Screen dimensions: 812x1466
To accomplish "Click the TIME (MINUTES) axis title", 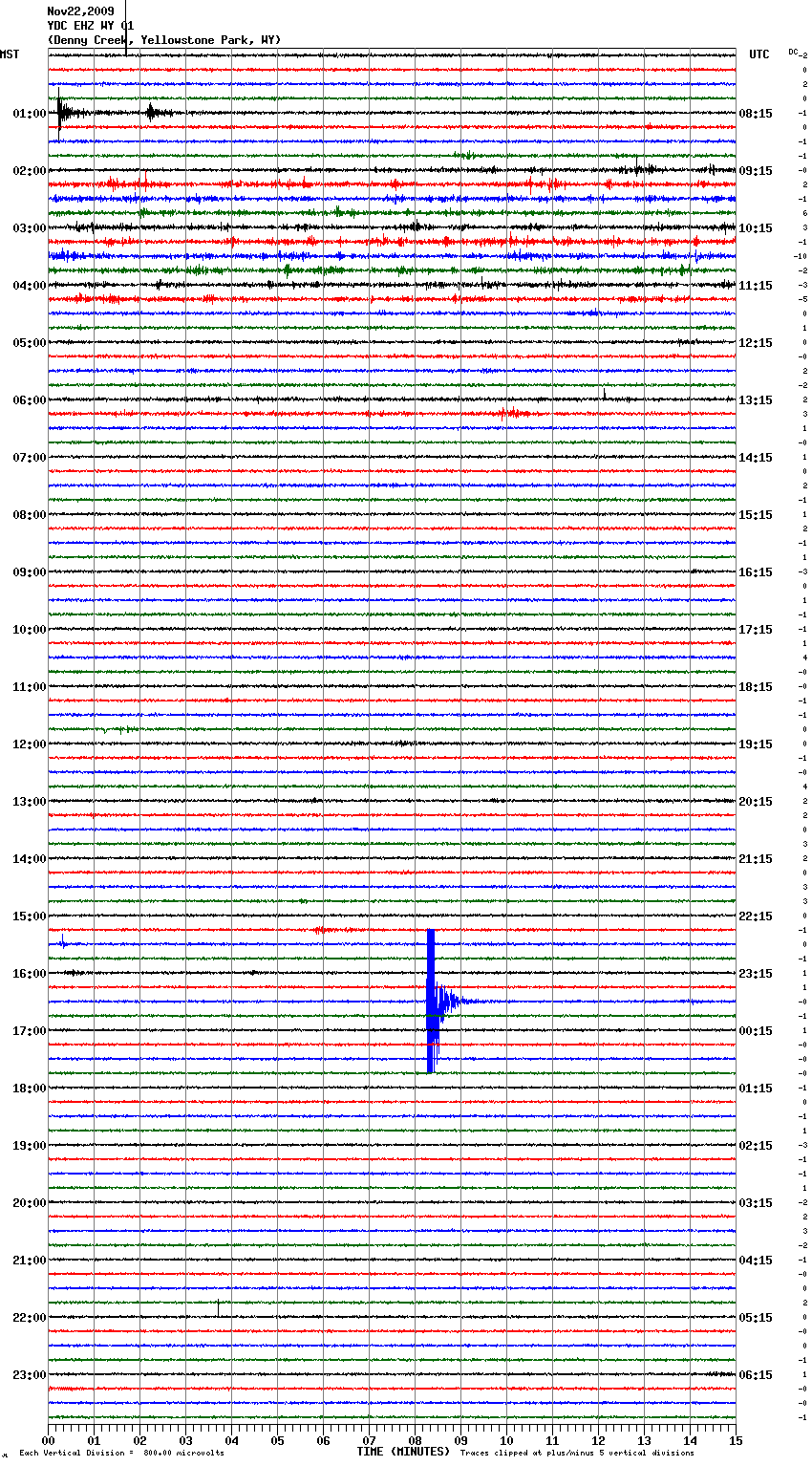I will pyautogui.click(x=403, y=1452).
